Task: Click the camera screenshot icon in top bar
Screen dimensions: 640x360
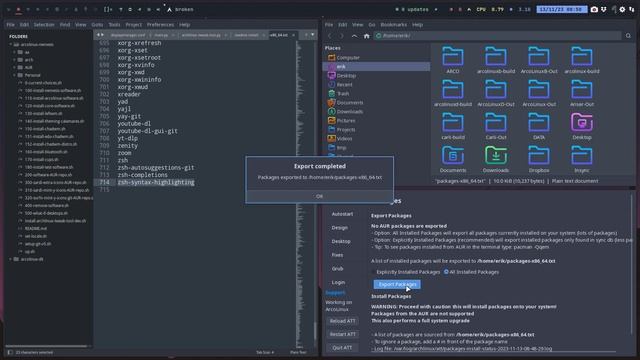Action: tap(594, 9)
